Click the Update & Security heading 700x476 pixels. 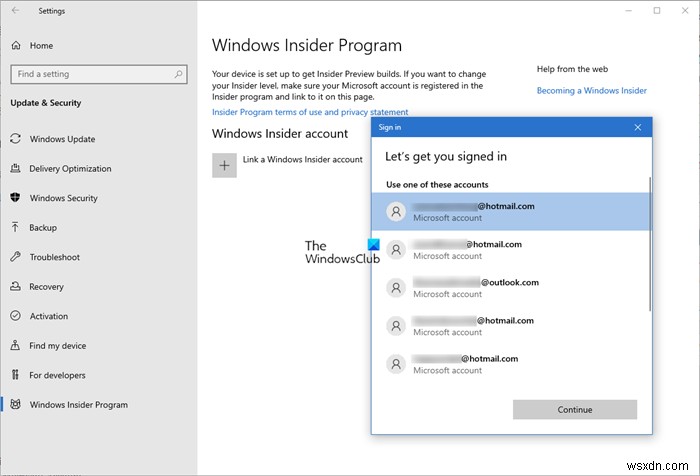[46, 103]
